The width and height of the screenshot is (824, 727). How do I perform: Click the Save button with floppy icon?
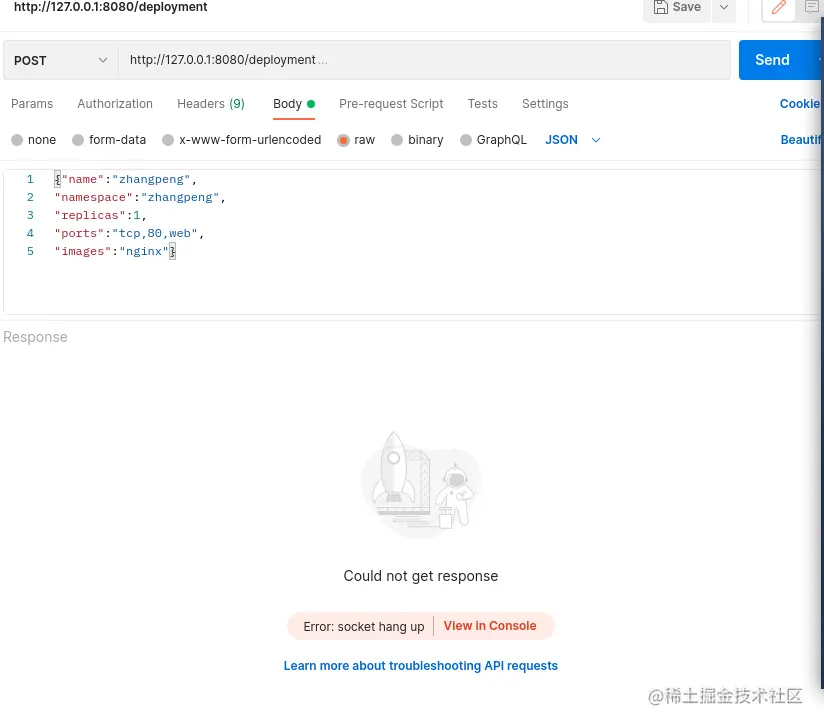click(677, 7)
